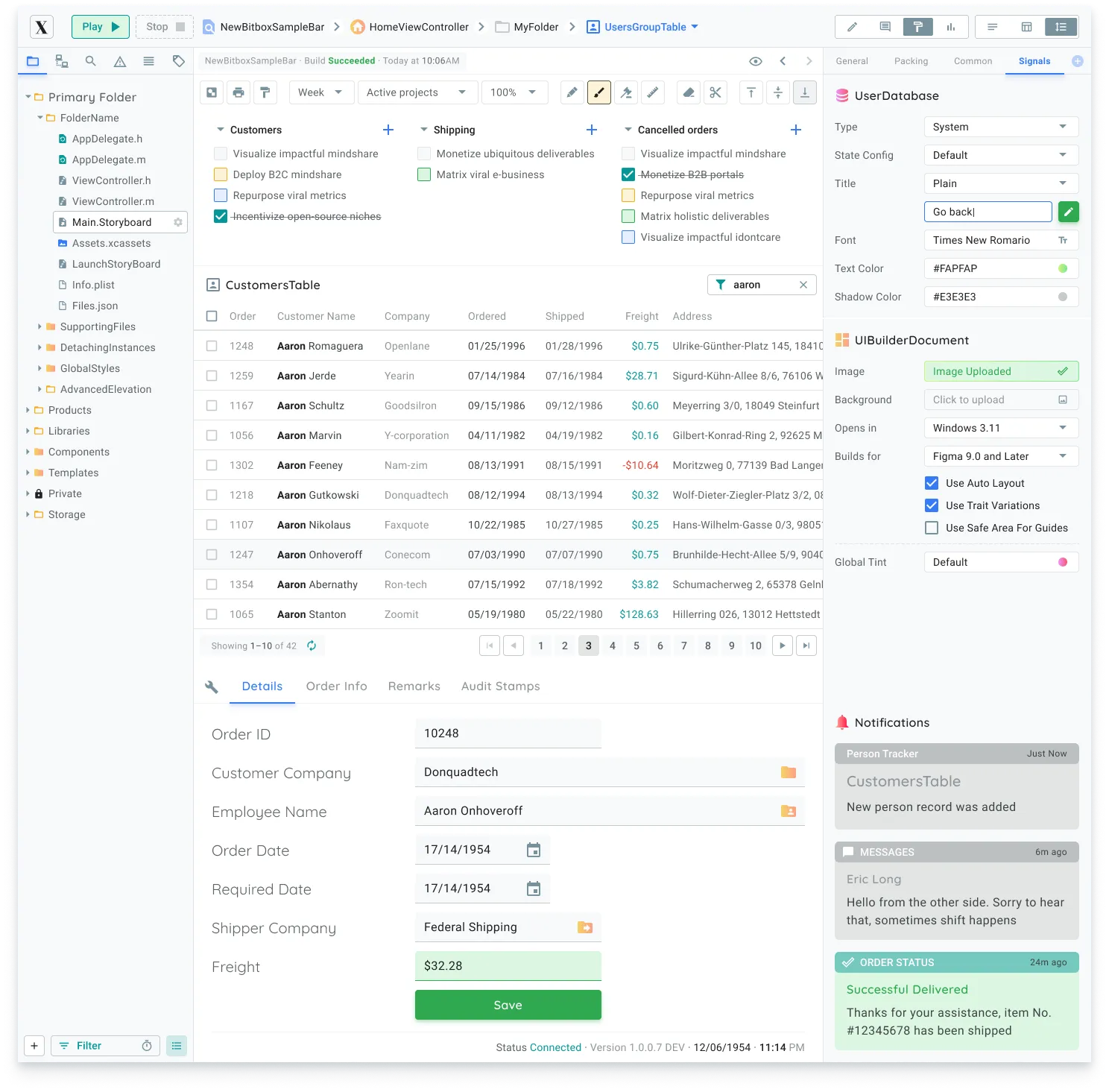Select the eraser tool
1109x1092 pixels.
click(x=688, y=92)
